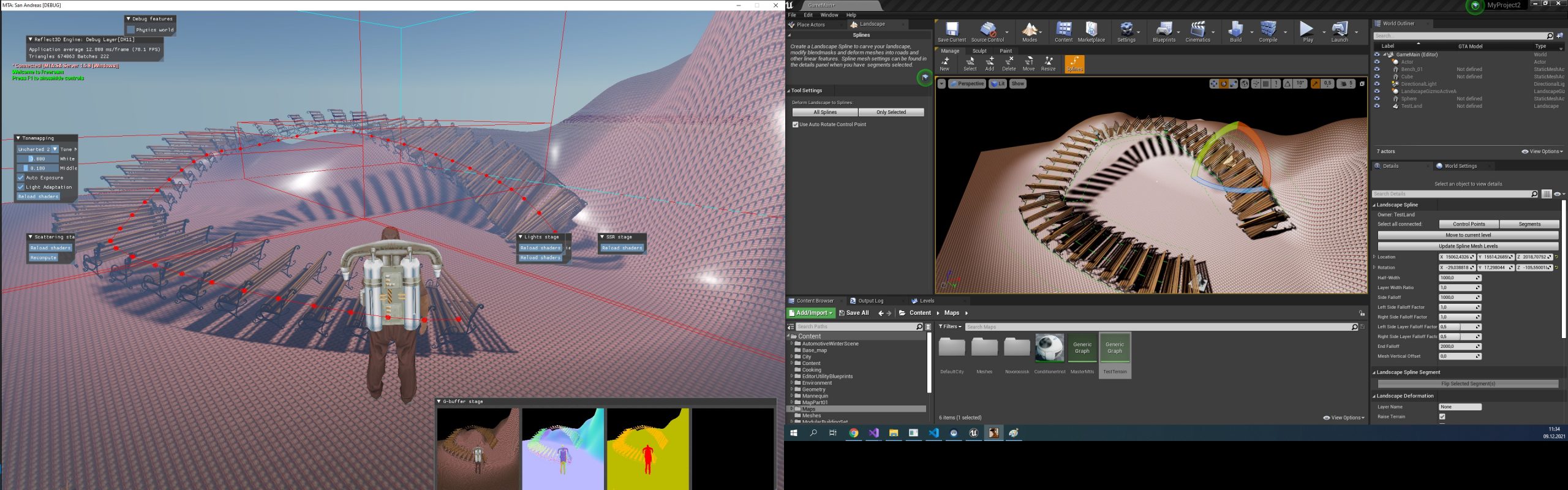Screen dimensions: 1568x490
Task: Choose the Resize landscape tool
Action: tap(1048, 64)
